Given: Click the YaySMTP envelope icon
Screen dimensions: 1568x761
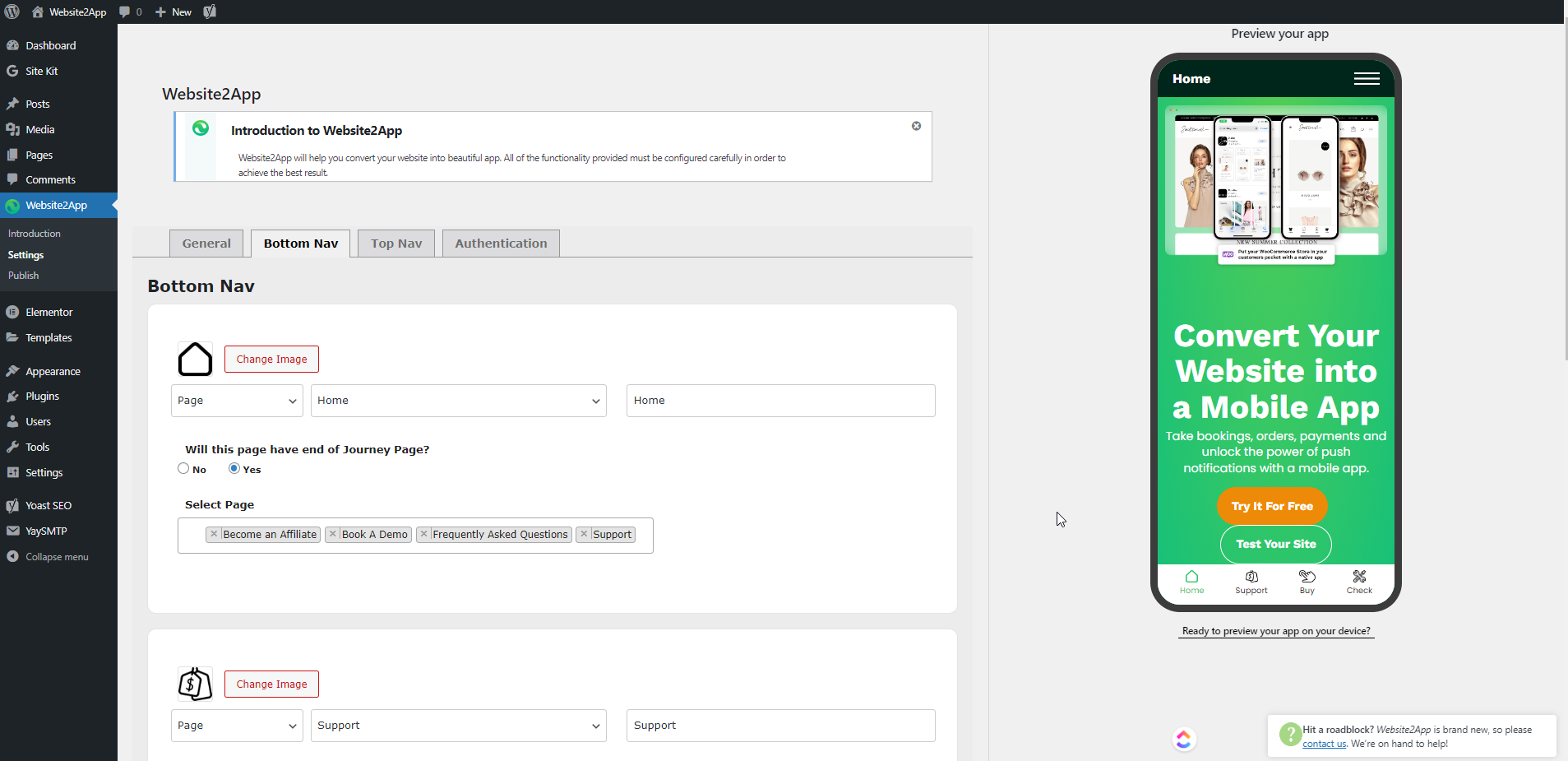Looking at the screenshot, I should (12, 531).
